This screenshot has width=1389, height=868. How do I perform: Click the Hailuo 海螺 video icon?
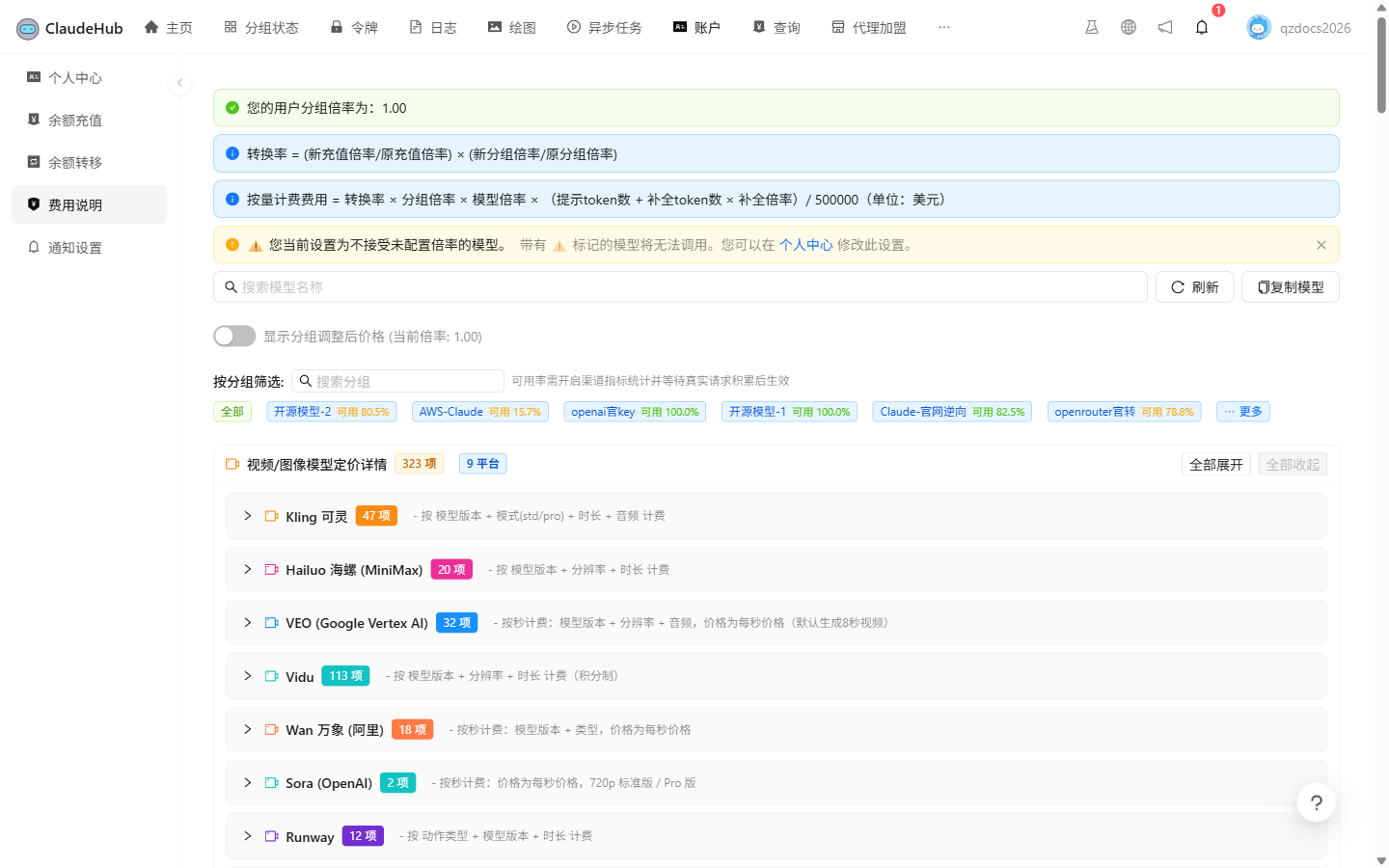coord(272,569)
